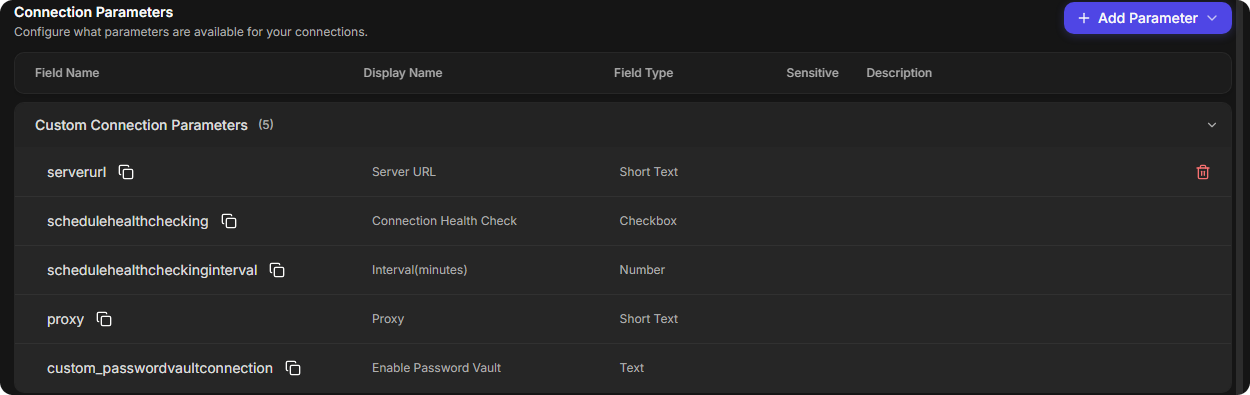
Task: Select the Connection Health Check row
Action: click(623, 221)
